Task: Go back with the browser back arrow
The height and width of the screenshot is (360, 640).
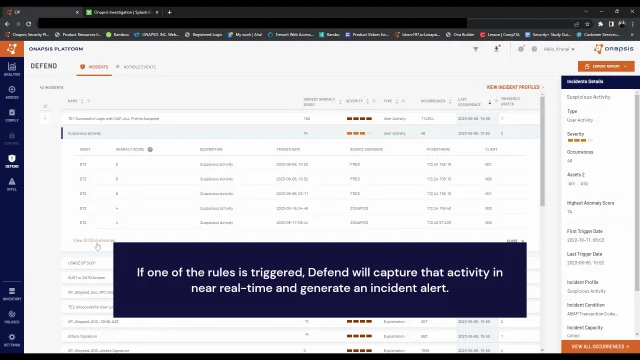Action: tap(7, 24)
